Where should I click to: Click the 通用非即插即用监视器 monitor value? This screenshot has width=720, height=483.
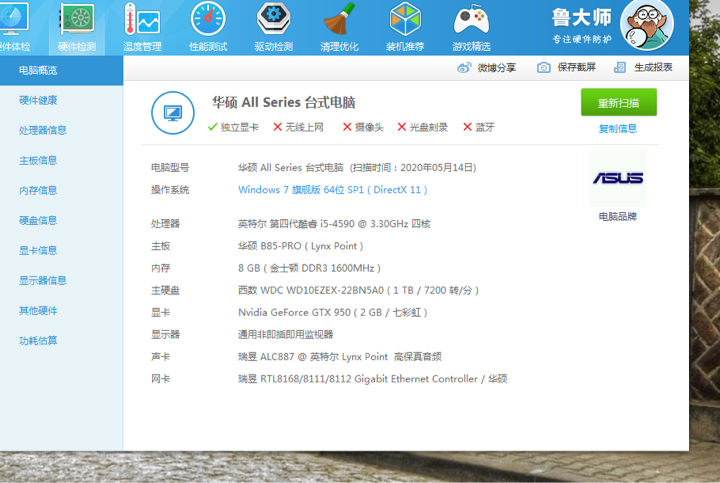[286, 335]
